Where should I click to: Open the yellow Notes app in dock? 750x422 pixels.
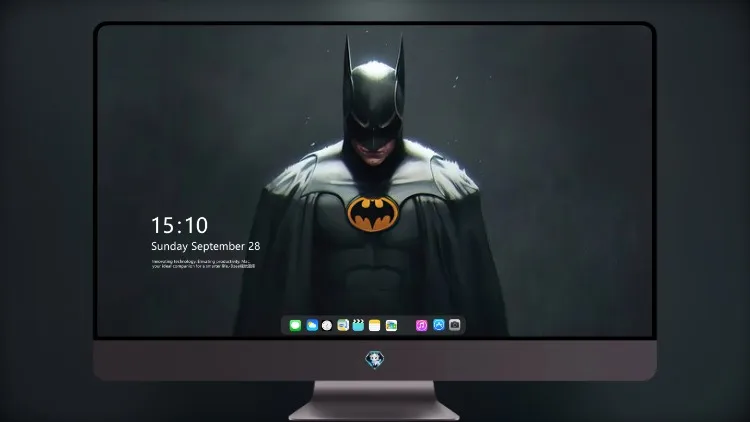click(375, 325)
